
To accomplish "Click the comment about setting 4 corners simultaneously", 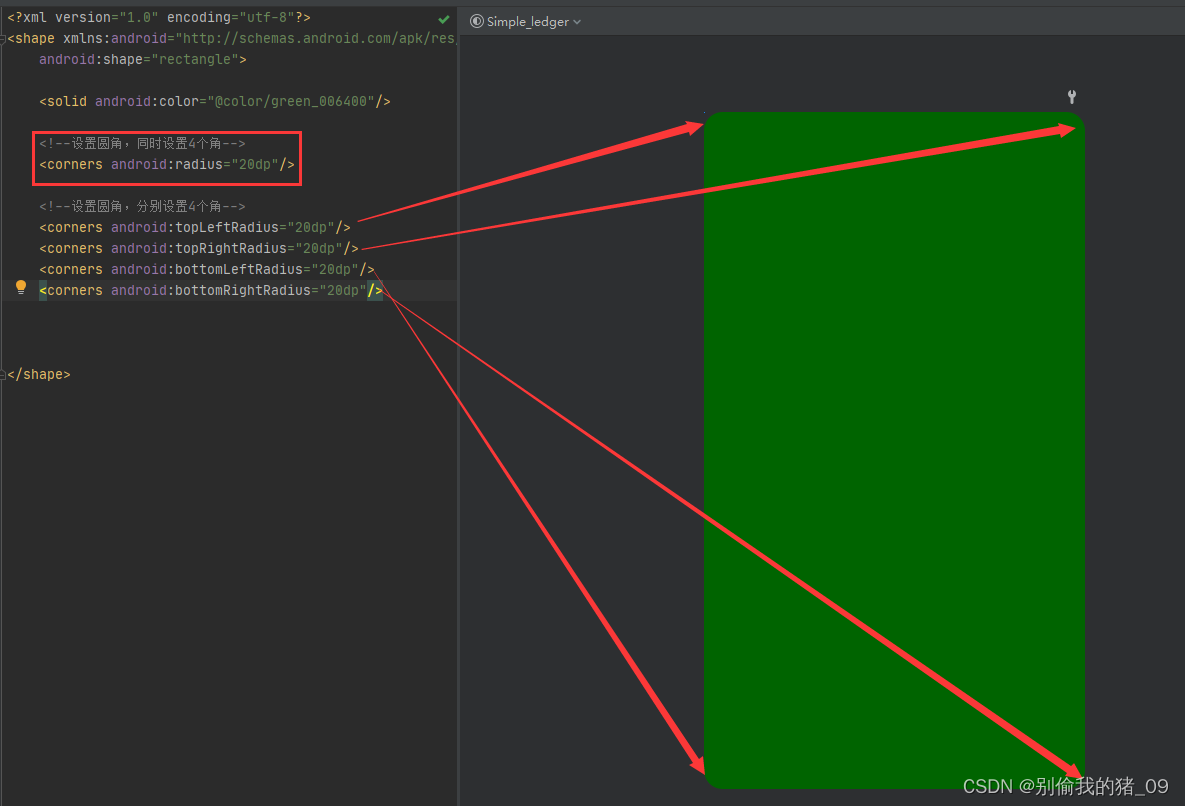I will 142,144.
